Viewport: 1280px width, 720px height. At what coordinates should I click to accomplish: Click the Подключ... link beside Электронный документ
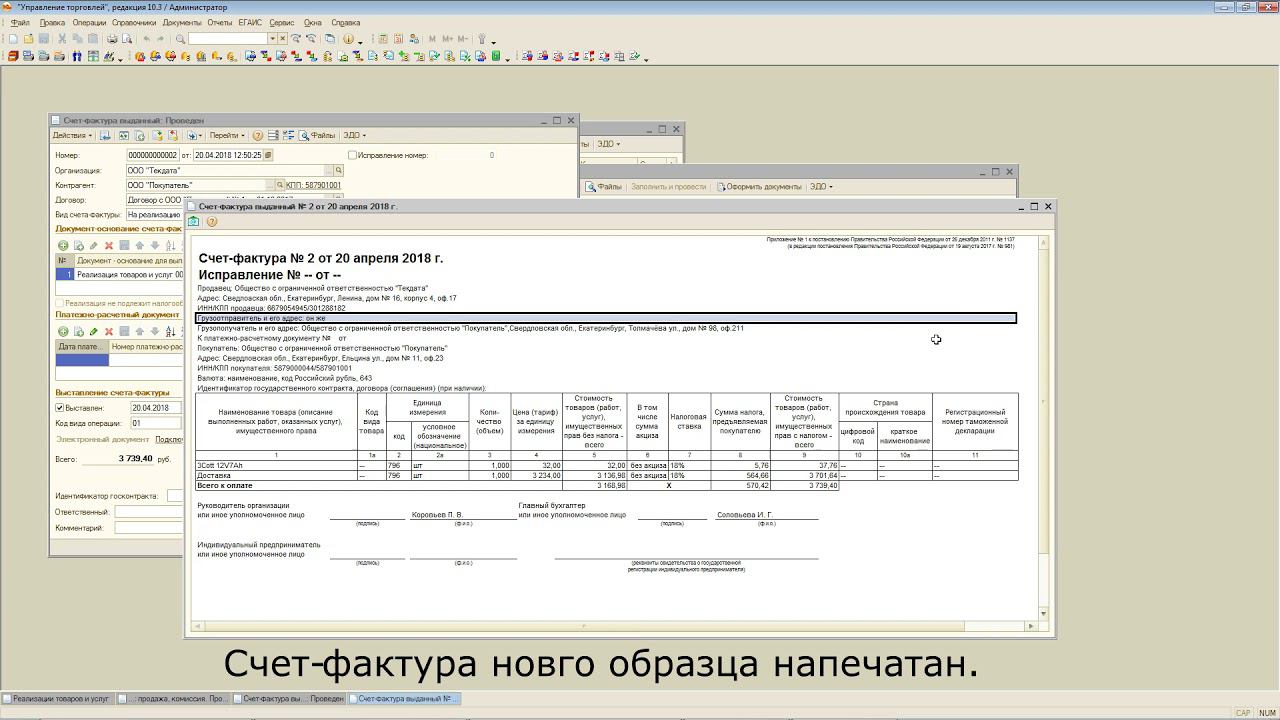coord(169,439)
